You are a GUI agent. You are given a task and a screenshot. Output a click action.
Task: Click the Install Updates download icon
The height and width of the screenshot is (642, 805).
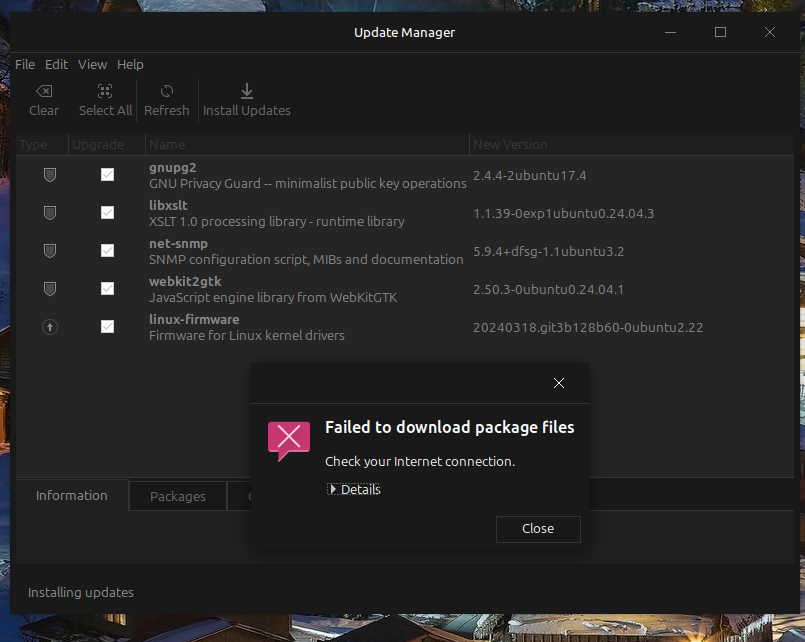coord(247,91)
